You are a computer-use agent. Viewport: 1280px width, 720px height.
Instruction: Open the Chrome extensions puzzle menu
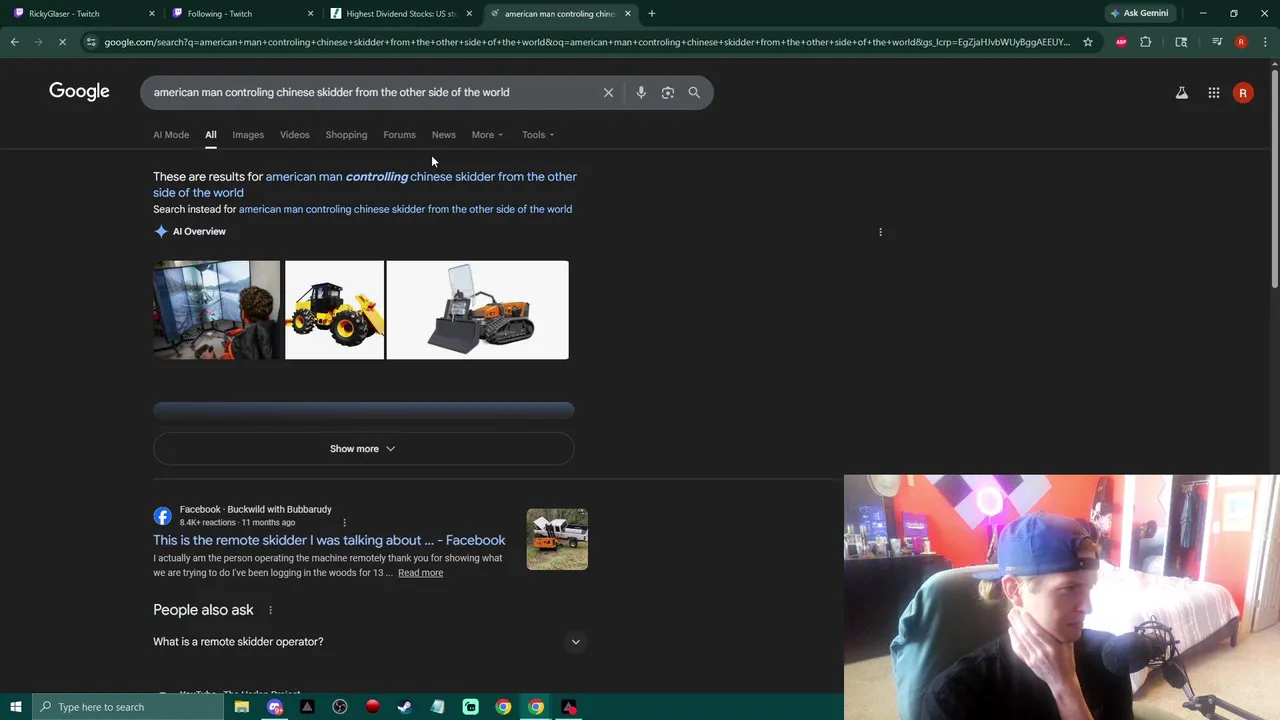pyautogui.click(x=1146, y=42)
